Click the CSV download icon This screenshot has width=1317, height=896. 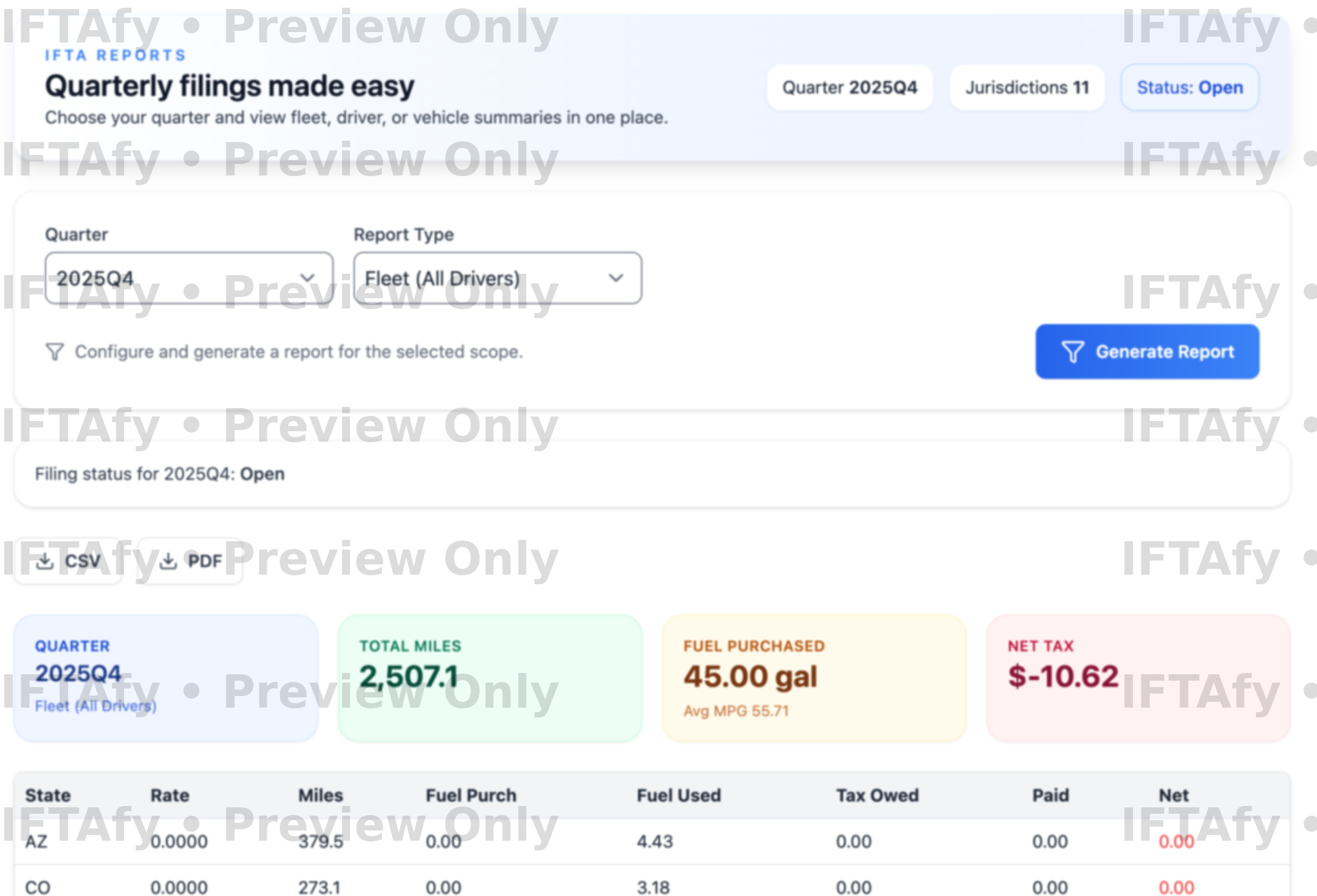pos(44,561)
